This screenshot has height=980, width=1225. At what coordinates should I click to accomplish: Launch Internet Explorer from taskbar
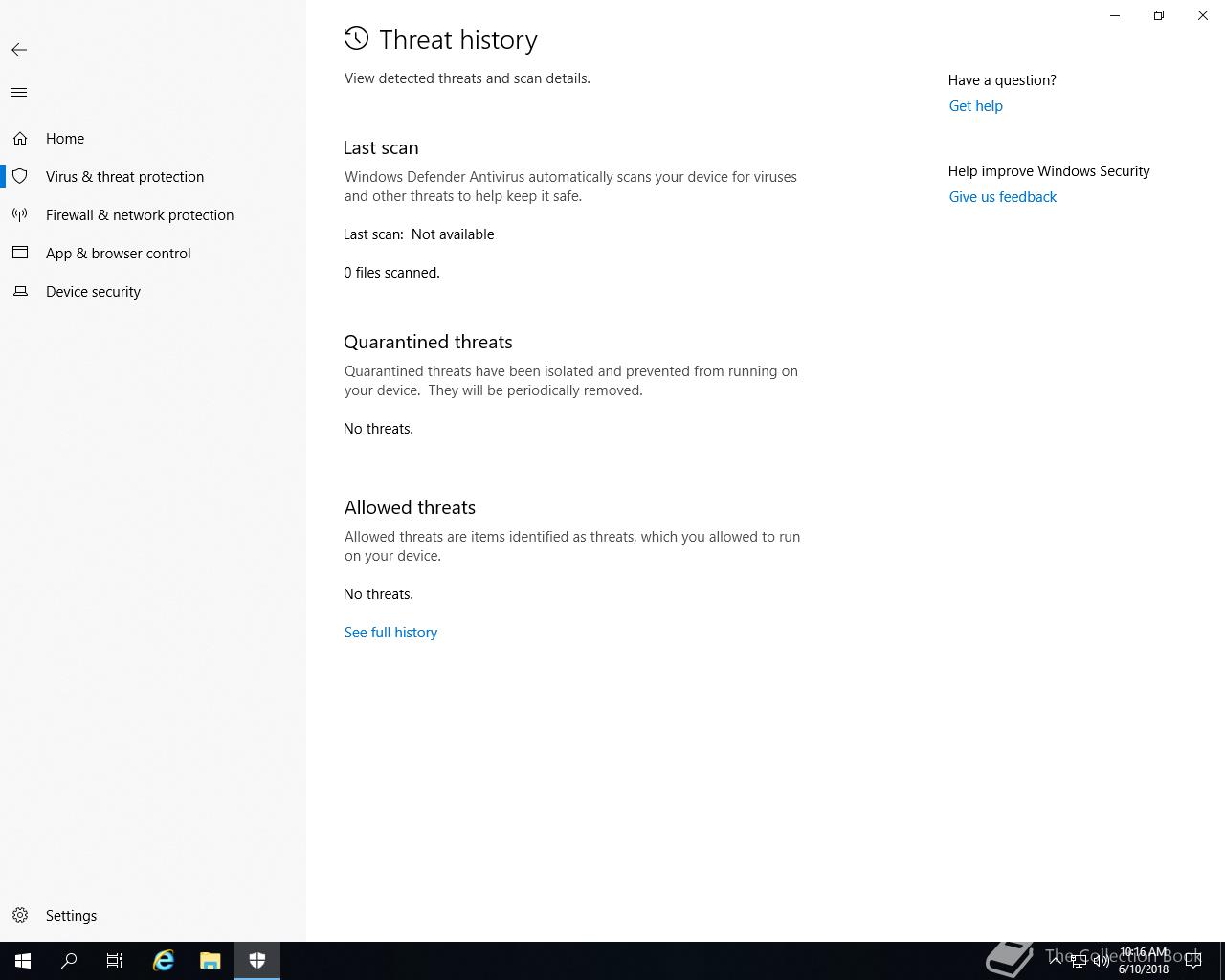164,961
